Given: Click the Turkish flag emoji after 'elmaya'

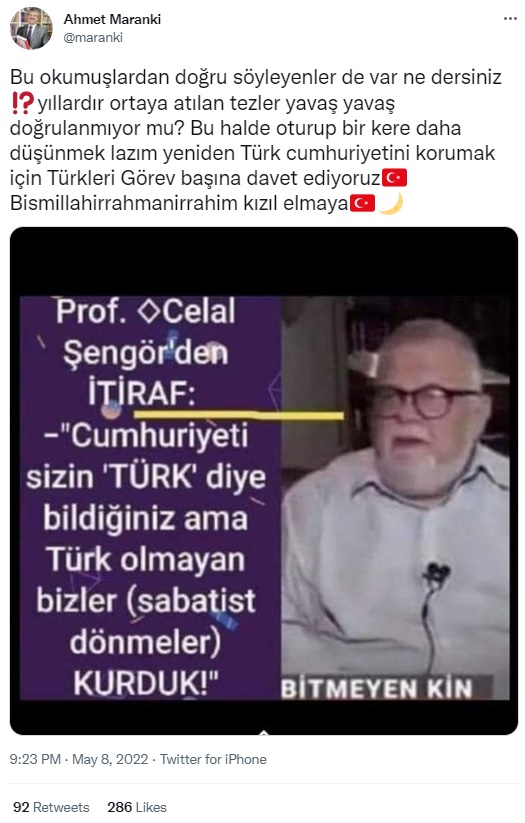Looking at the screenshot, I should [362, 203].
